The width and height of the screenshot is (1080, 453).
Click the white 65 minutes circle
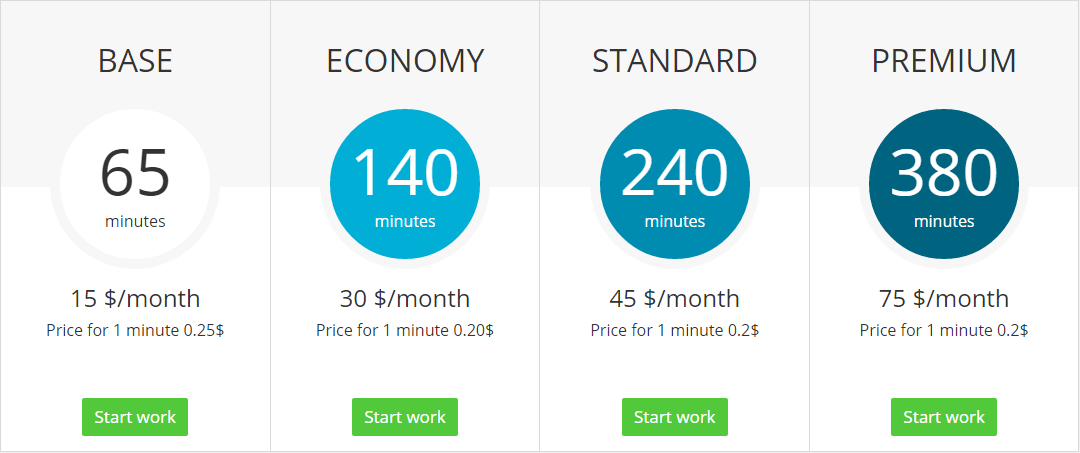pos(135,185)
